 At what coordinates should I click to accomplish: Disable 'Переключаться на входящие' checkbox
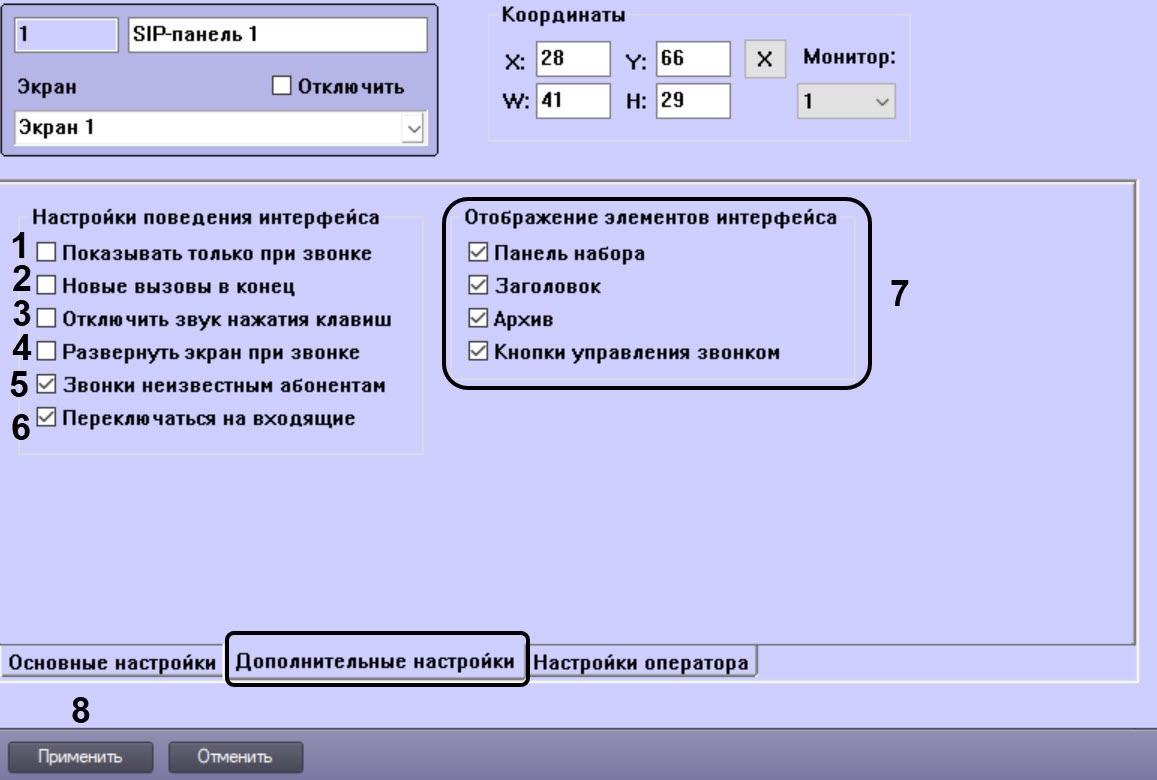coord(46,418)
